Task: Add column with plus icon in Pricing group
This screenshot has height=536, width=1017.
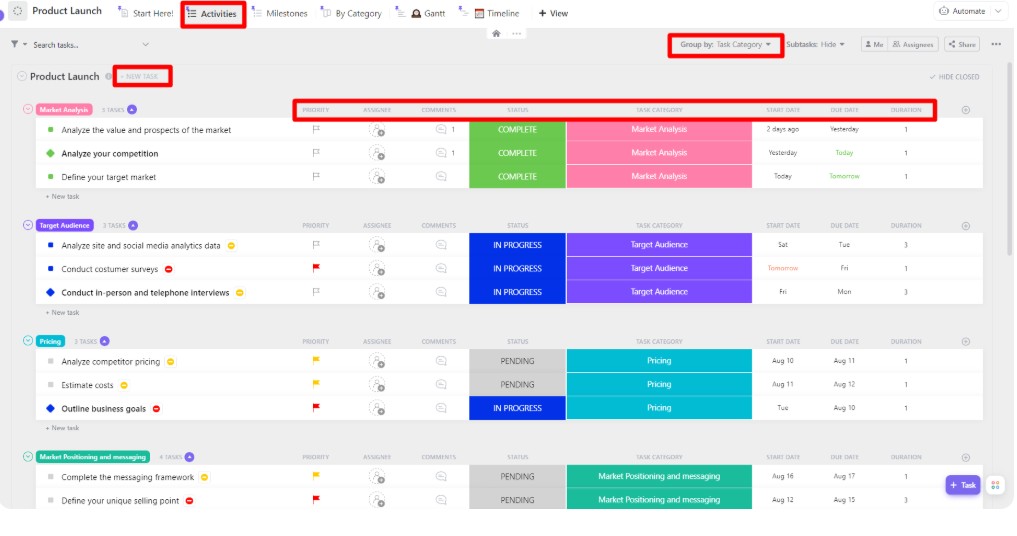Action: (966, 341)
